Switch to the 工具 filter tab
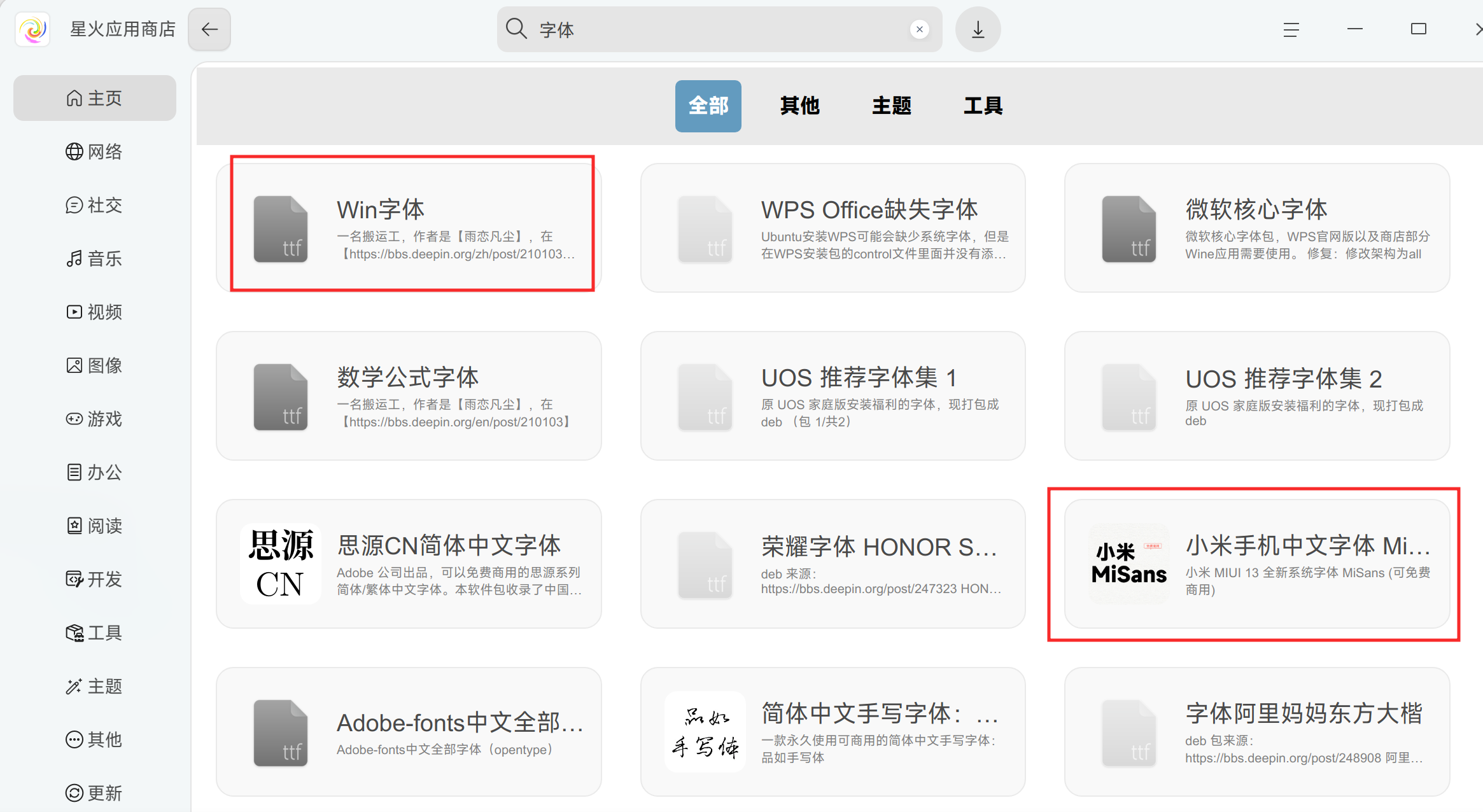 tap(983, 106)
